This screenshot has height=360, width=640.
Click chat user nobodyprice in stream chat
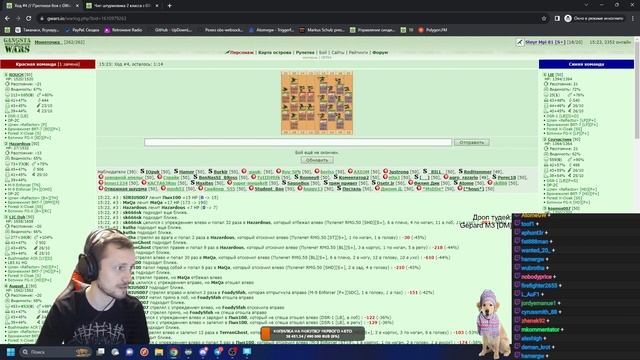coord(536,277)
